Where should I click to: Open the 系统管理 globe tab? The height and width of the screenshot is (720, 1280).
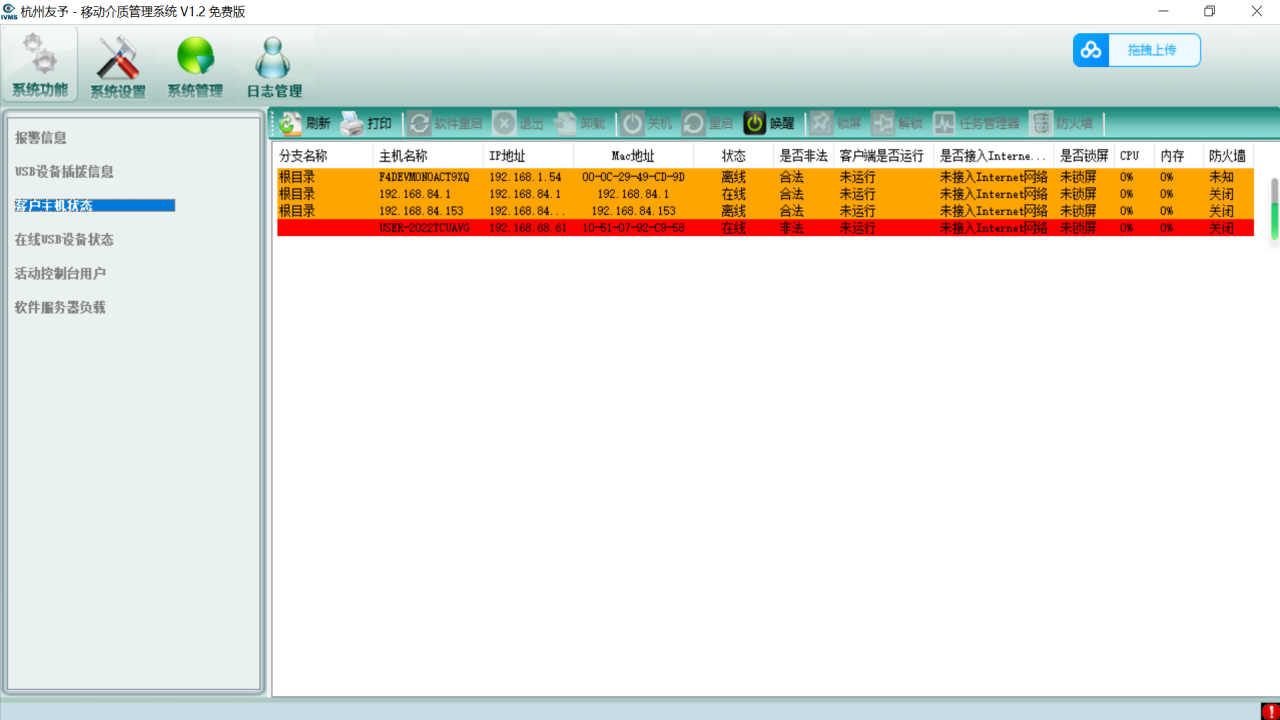195,67
